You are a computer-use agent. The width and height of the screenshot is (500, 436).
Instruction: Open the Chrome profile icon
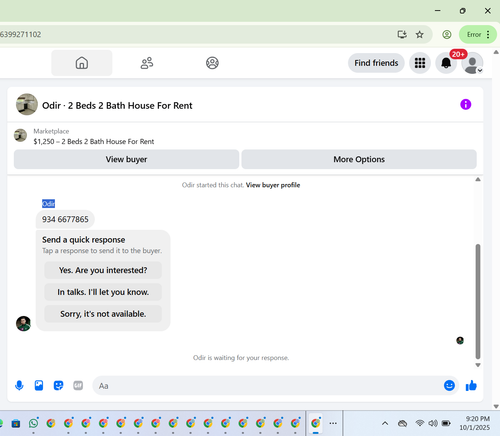[447, 34]
